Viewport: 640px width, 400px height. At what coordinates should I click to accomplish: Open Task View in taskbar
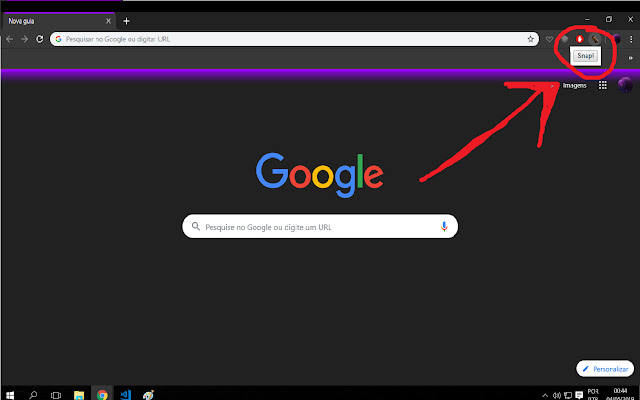tap(56, 395)
